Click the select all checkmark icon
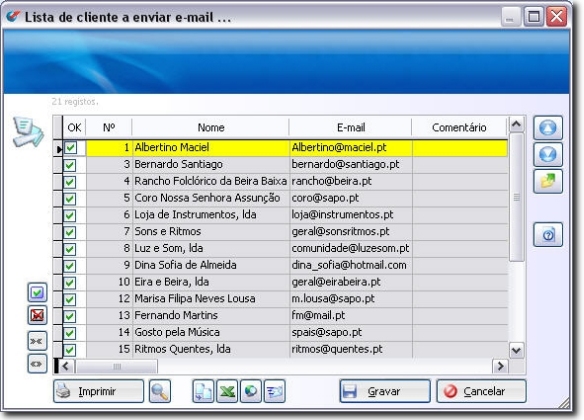The image size is (584, 420). click(37, 292)
